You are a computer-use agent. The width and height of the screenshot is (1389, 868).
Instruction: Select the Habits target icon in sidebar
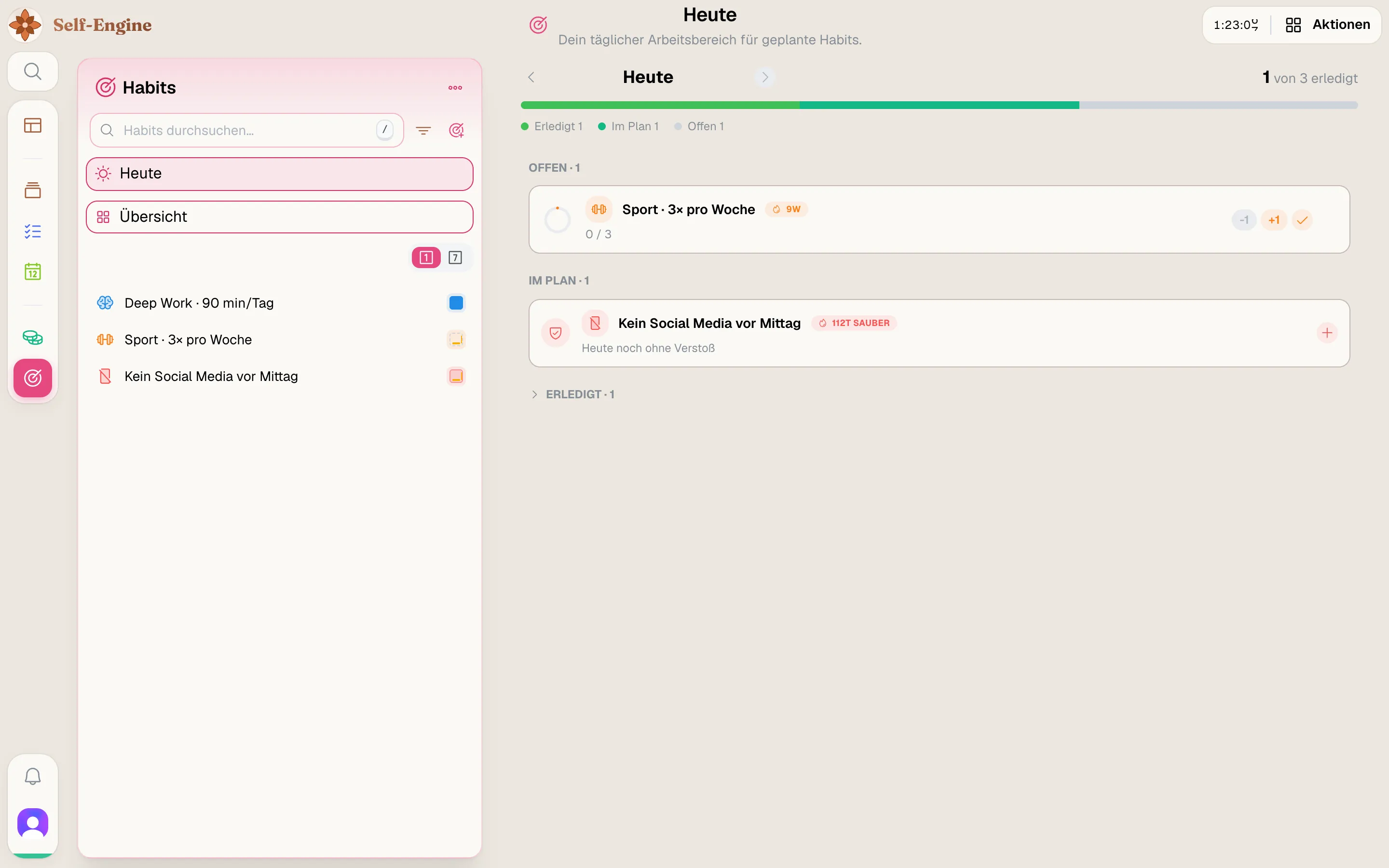[33, 378]
